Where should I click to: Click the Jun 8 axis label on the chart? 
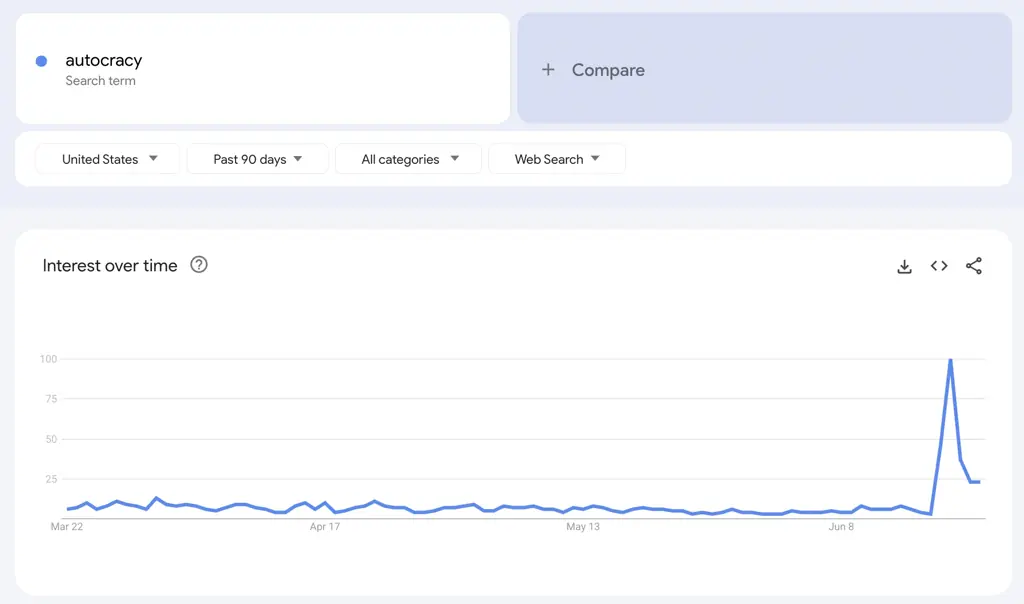coord(841,527)
